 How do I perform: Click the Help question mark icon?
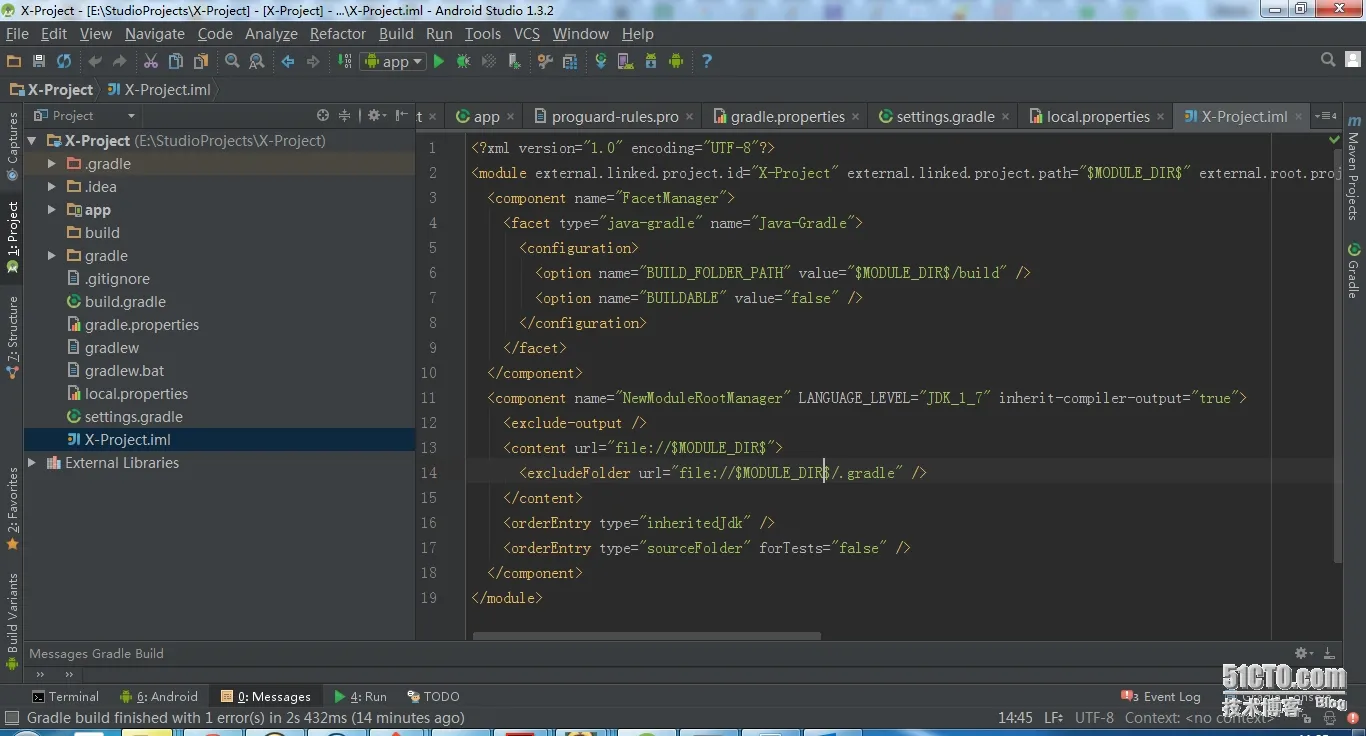[707, 62]
